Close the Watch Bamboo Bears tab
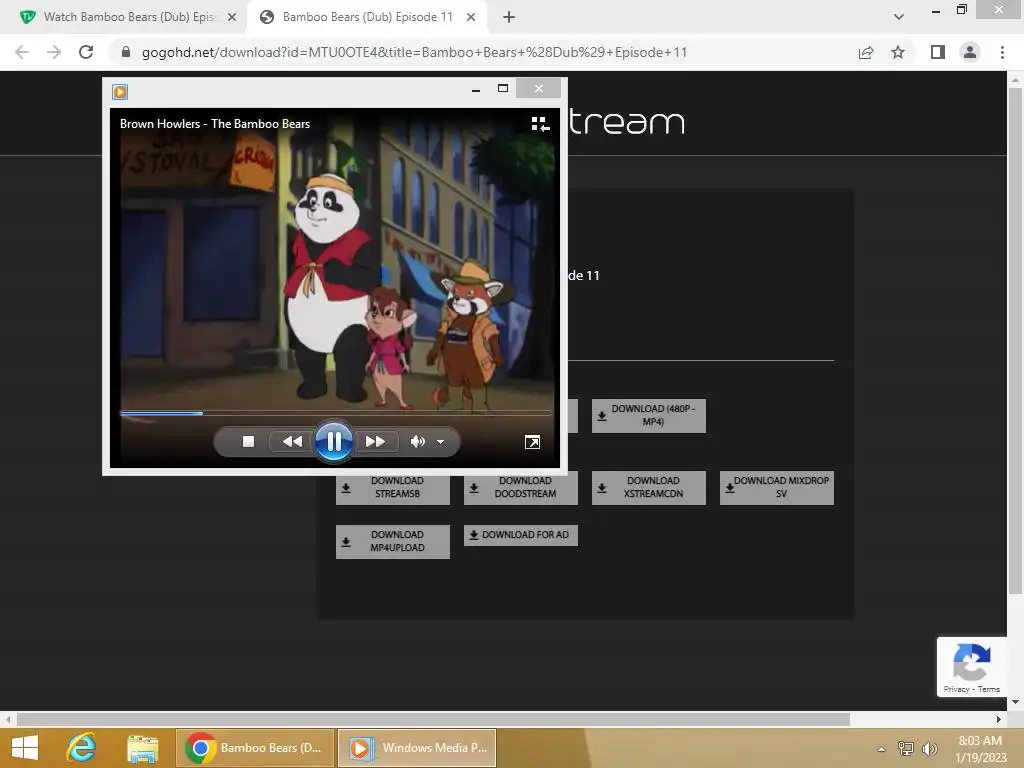The width and height of the screenshot is (1024, 768). click(x=232, y=18)
